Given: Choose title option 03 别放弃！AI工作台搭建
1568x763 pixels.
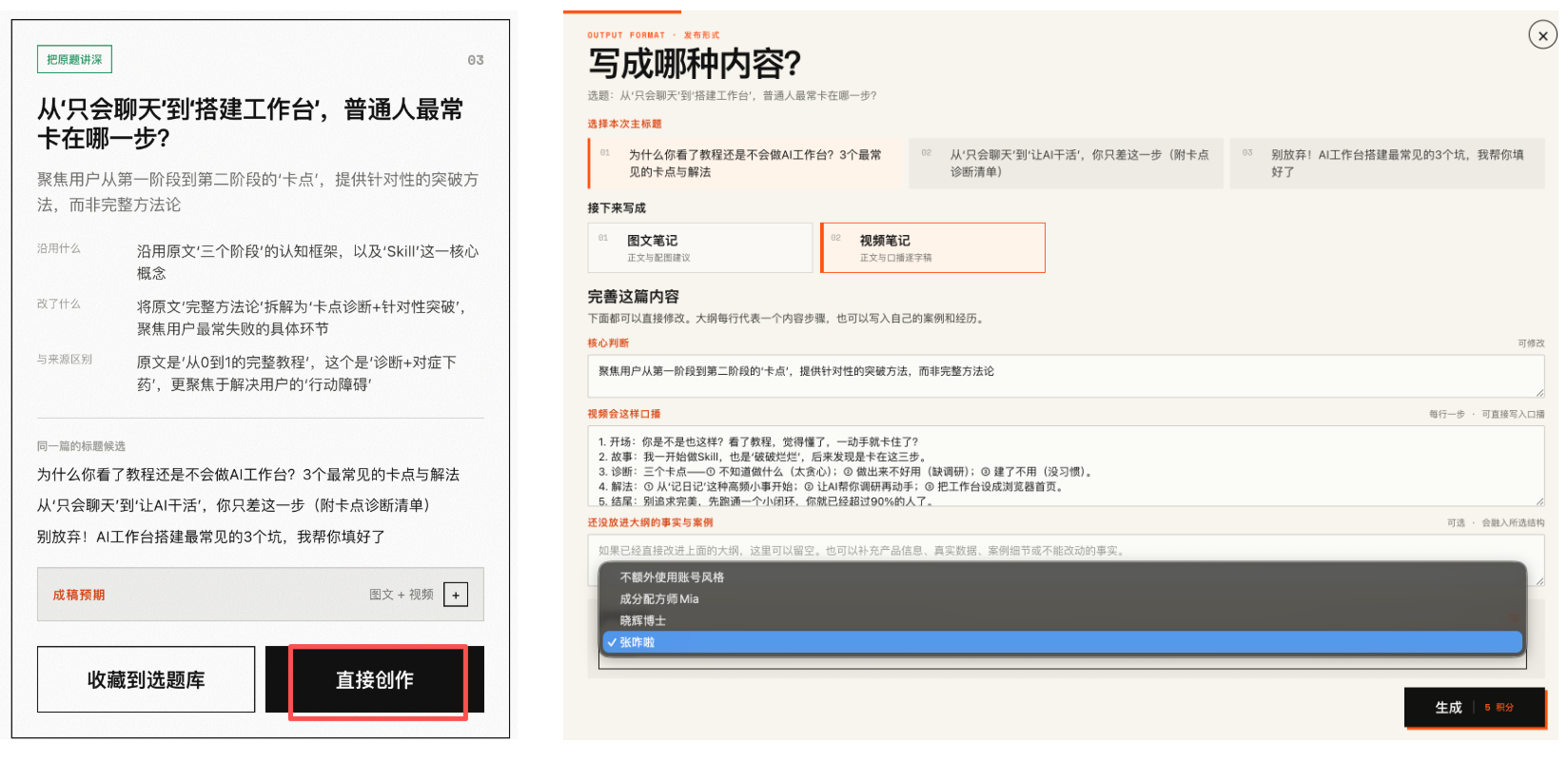Looking at the screenshot, I should [1387, 163].
